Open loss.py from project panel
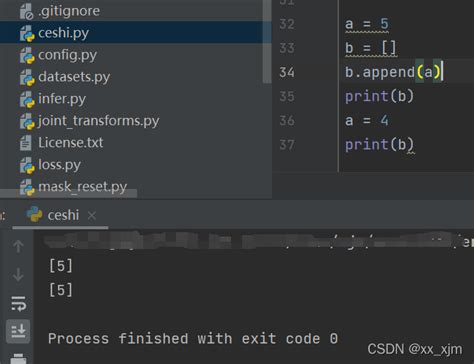Viewport: 474px width, 364px height. click(x=59, y=165)
